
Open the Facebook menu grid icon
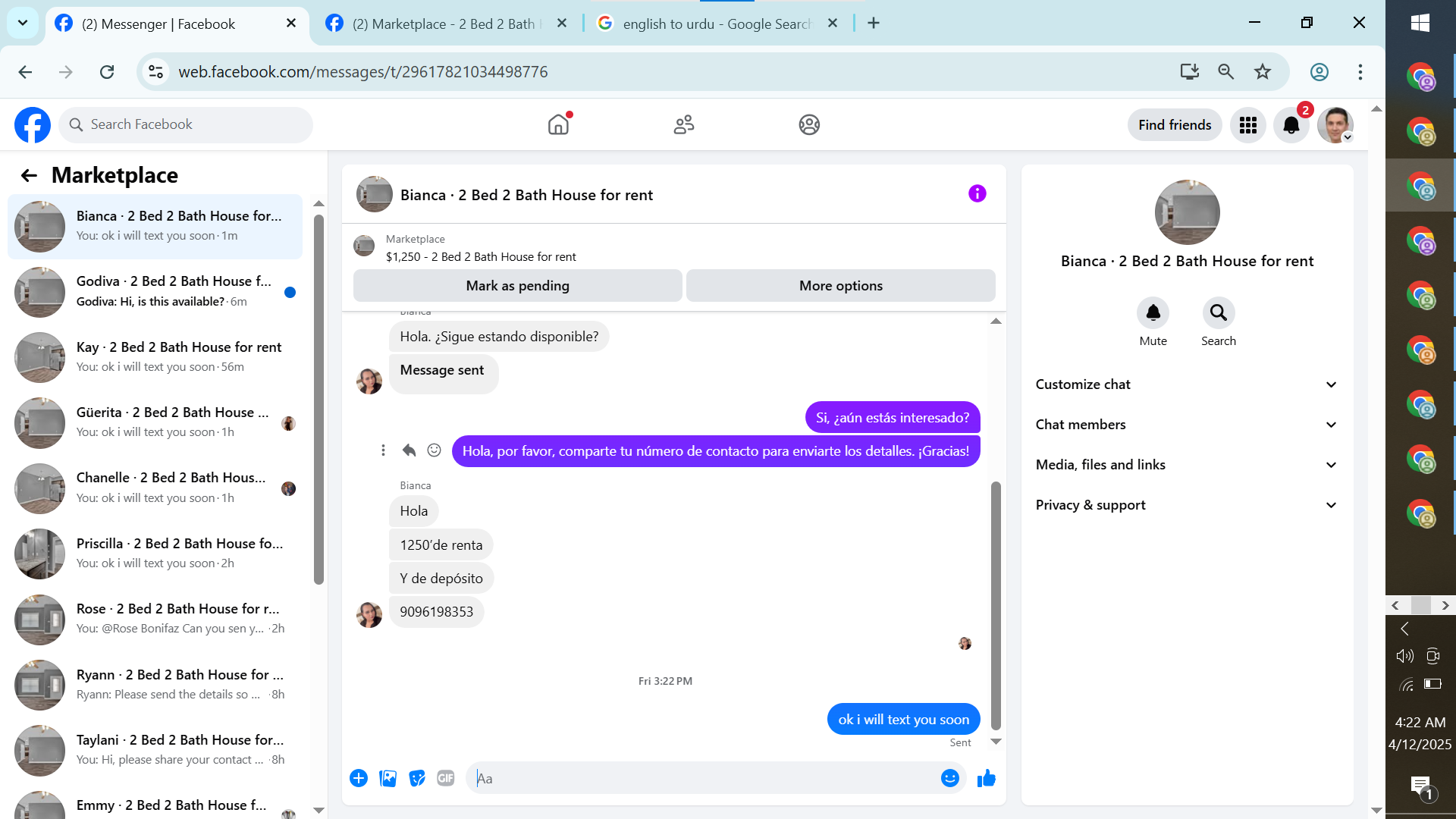[1248, 125]
